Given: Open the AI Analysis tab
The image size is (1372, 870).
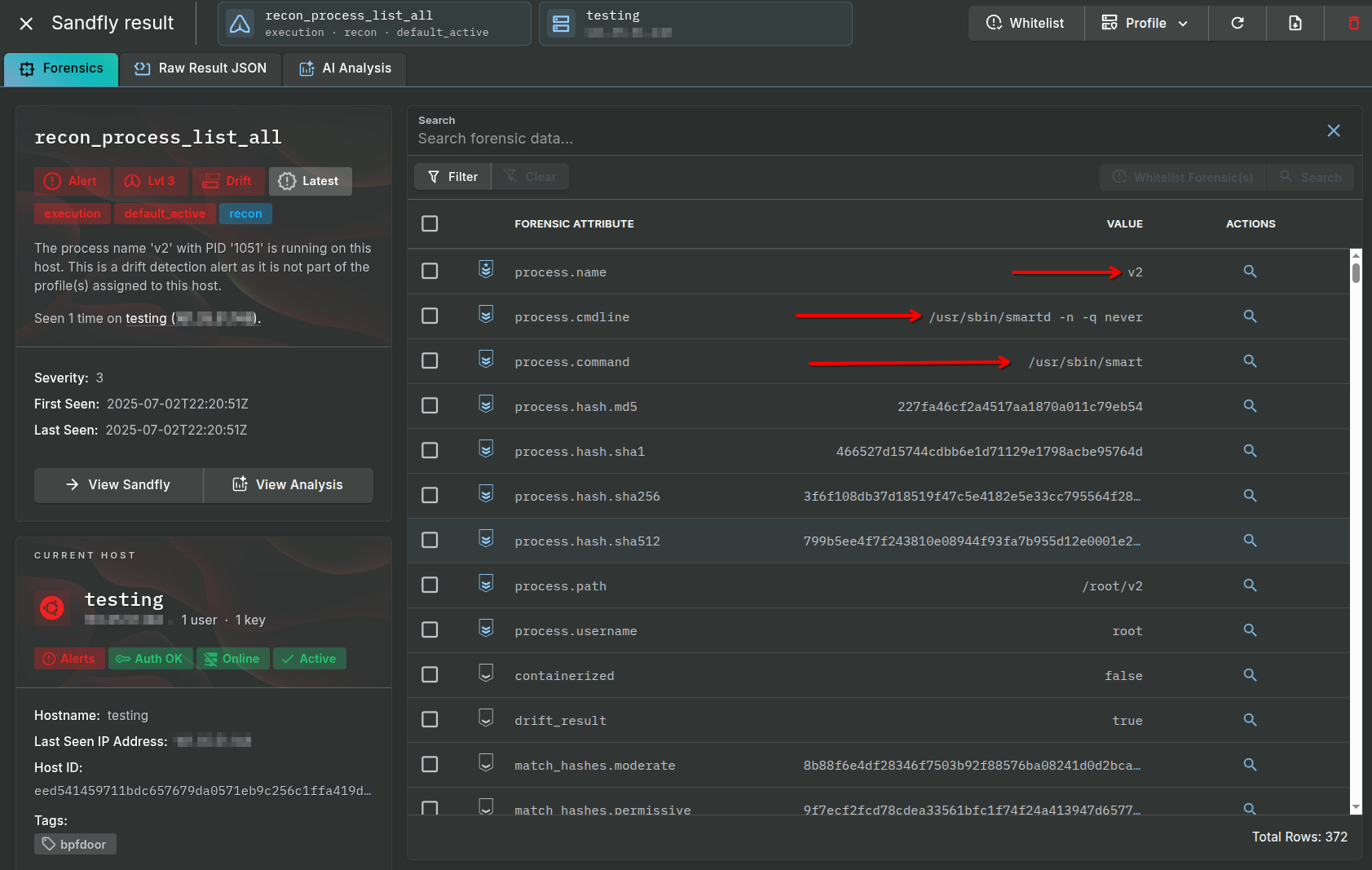Looking at the screenshot, I should [345, 69].
